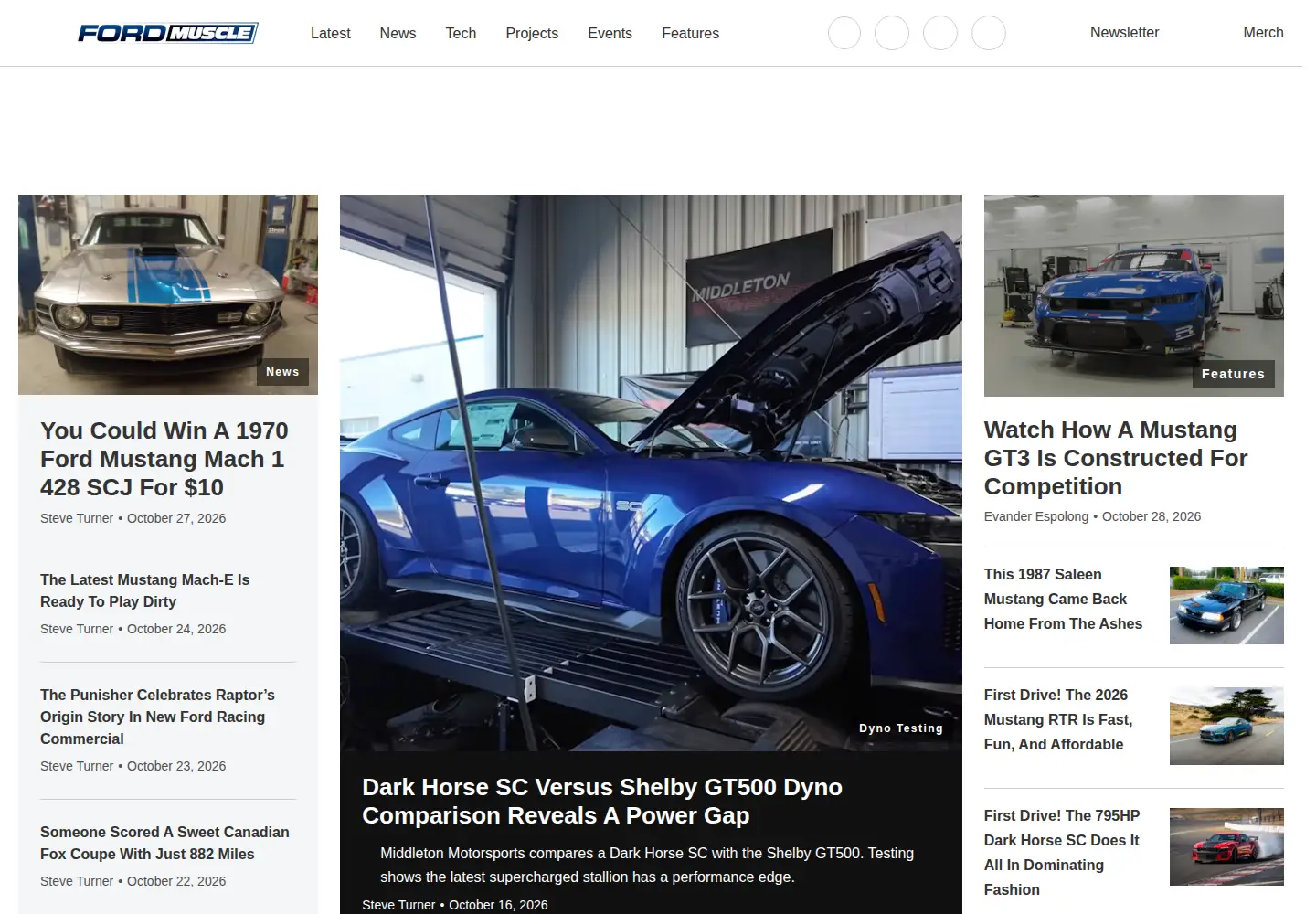Image resolution: width=1316 pixels, height=914 pixels.
Task: Read 'You Could Win A 1970 Ford Mustang' article
Action: tap(164, 459)
